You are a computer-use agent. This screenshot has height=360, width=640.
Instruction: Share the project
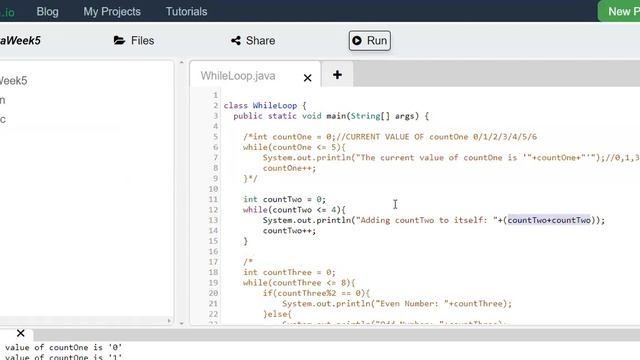(x=253, y=41)
